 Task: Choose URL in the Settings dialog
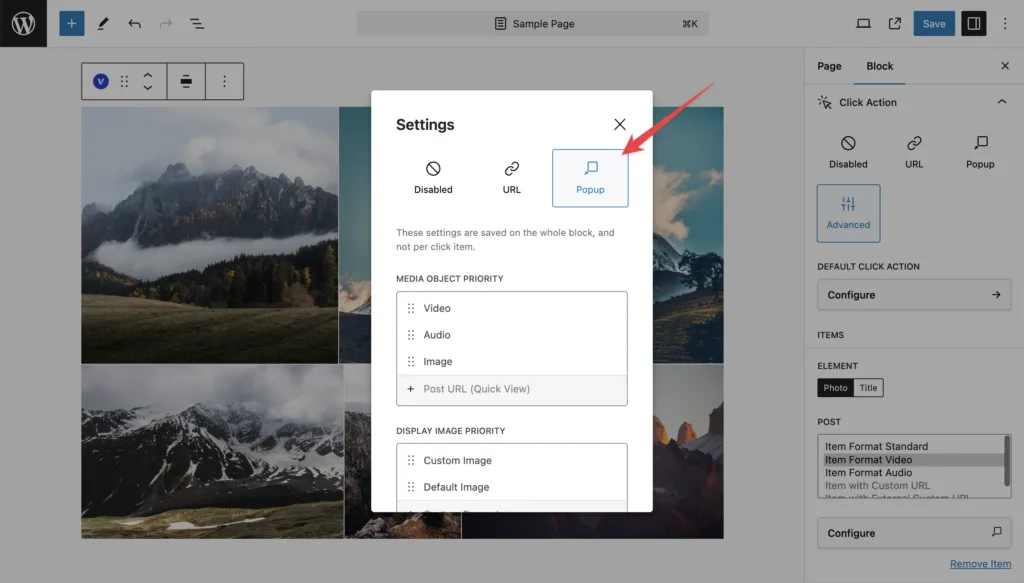[x=511, y=178]
